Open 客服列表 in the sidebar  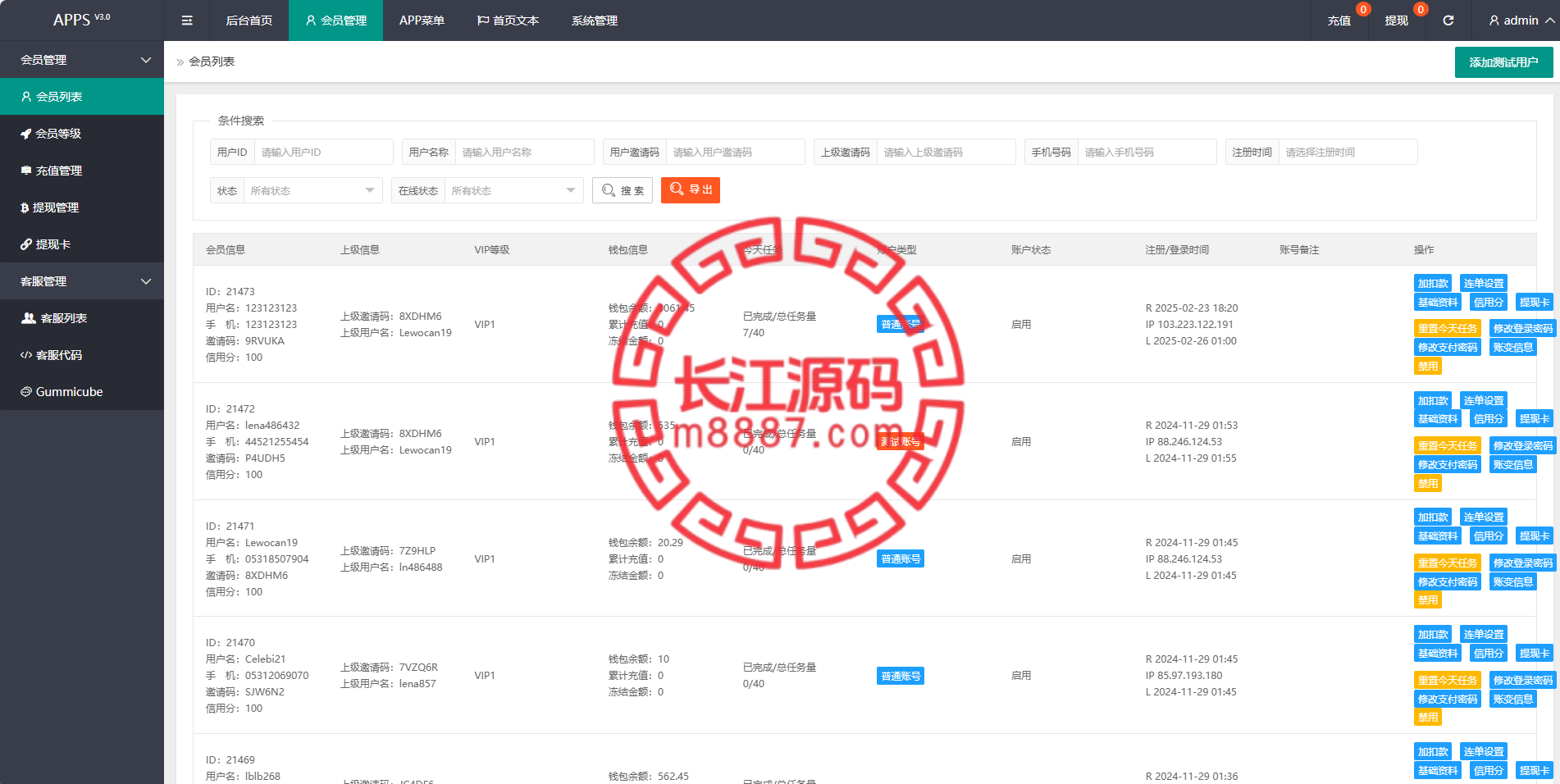coord(82,318)
